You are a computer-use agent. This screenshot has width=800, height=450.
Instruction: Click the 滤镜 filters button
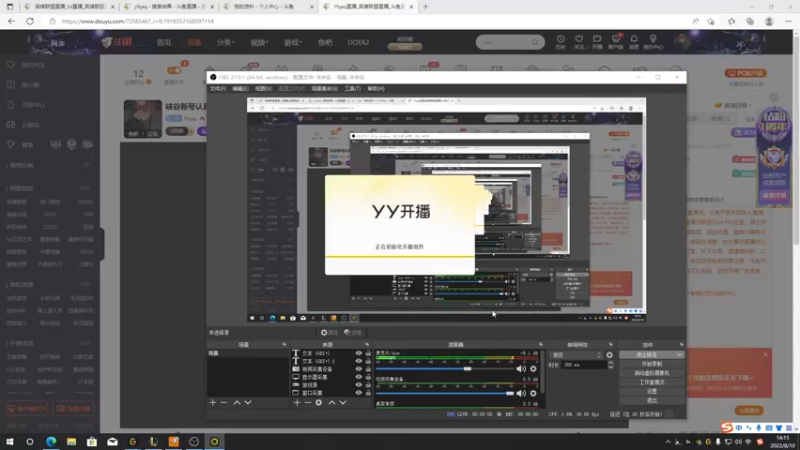[x=353, y=333]
